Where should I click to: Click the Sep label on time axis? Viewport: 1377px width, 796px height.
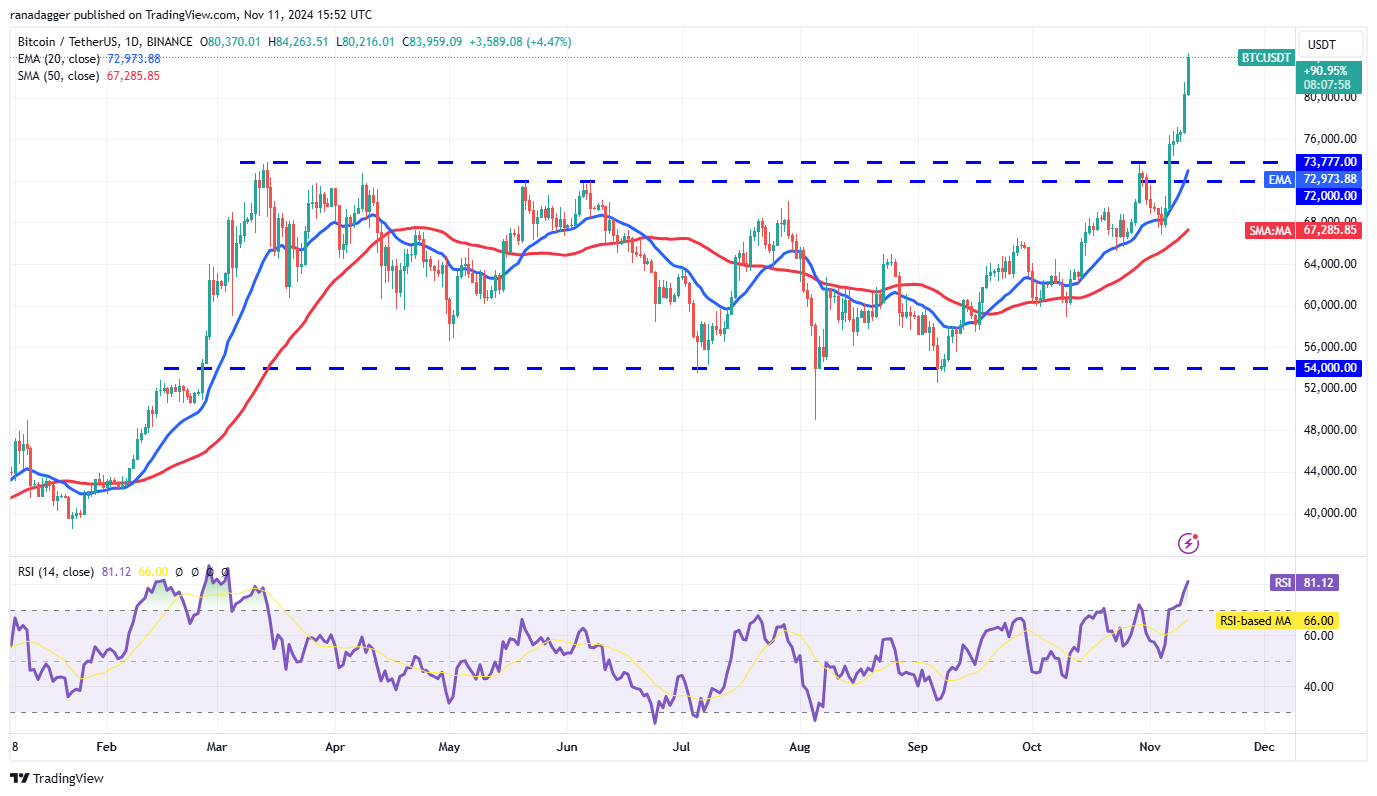919,747
